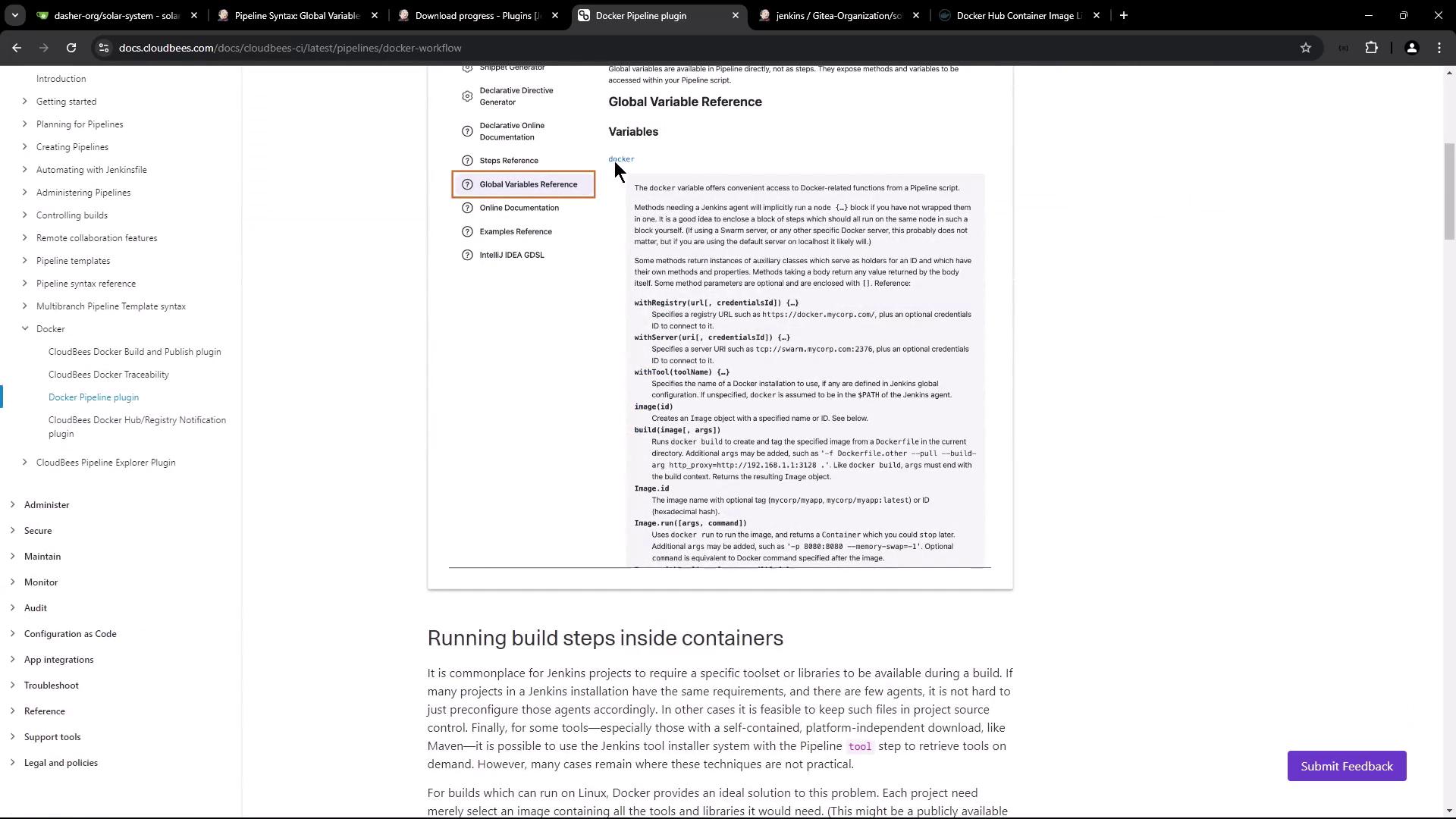The image size is (1456, 819).
Task: Open the browser extensions puzzle icon
Action: (1371, 48)
